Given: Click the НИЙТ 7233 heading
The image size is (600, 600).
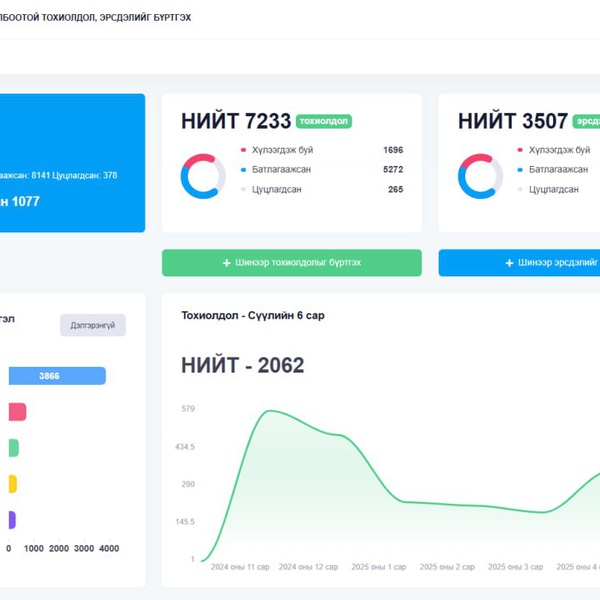Looking at the screenshot, I should [236, 121].
